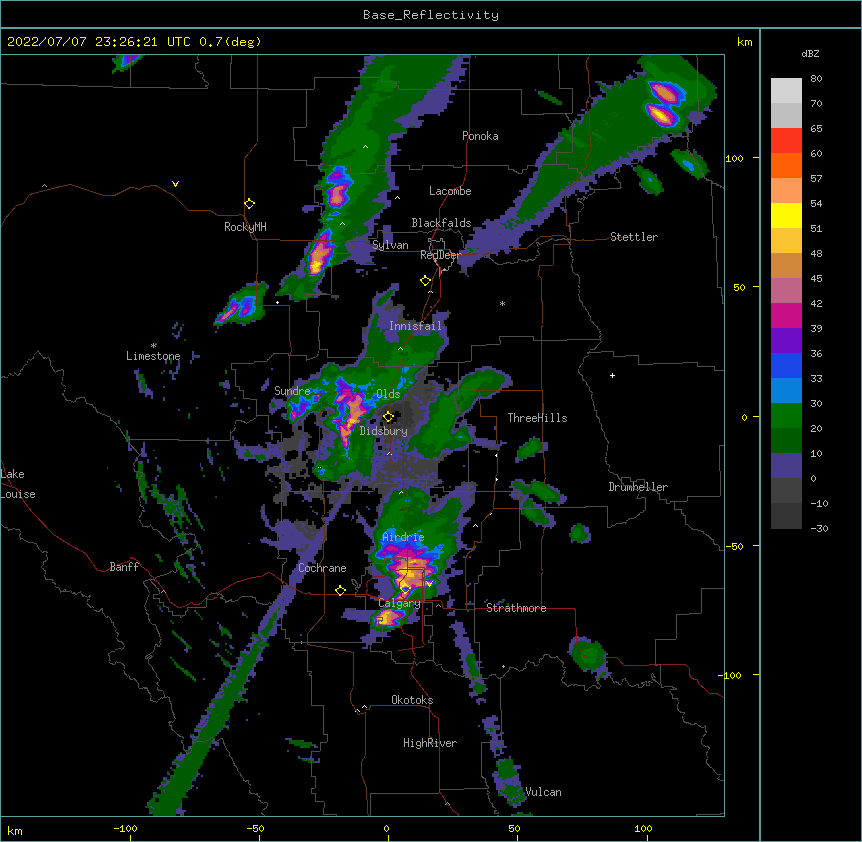Click the Blackfalds city label
This screenshot has height=842, width=862.
click(441, 223)
